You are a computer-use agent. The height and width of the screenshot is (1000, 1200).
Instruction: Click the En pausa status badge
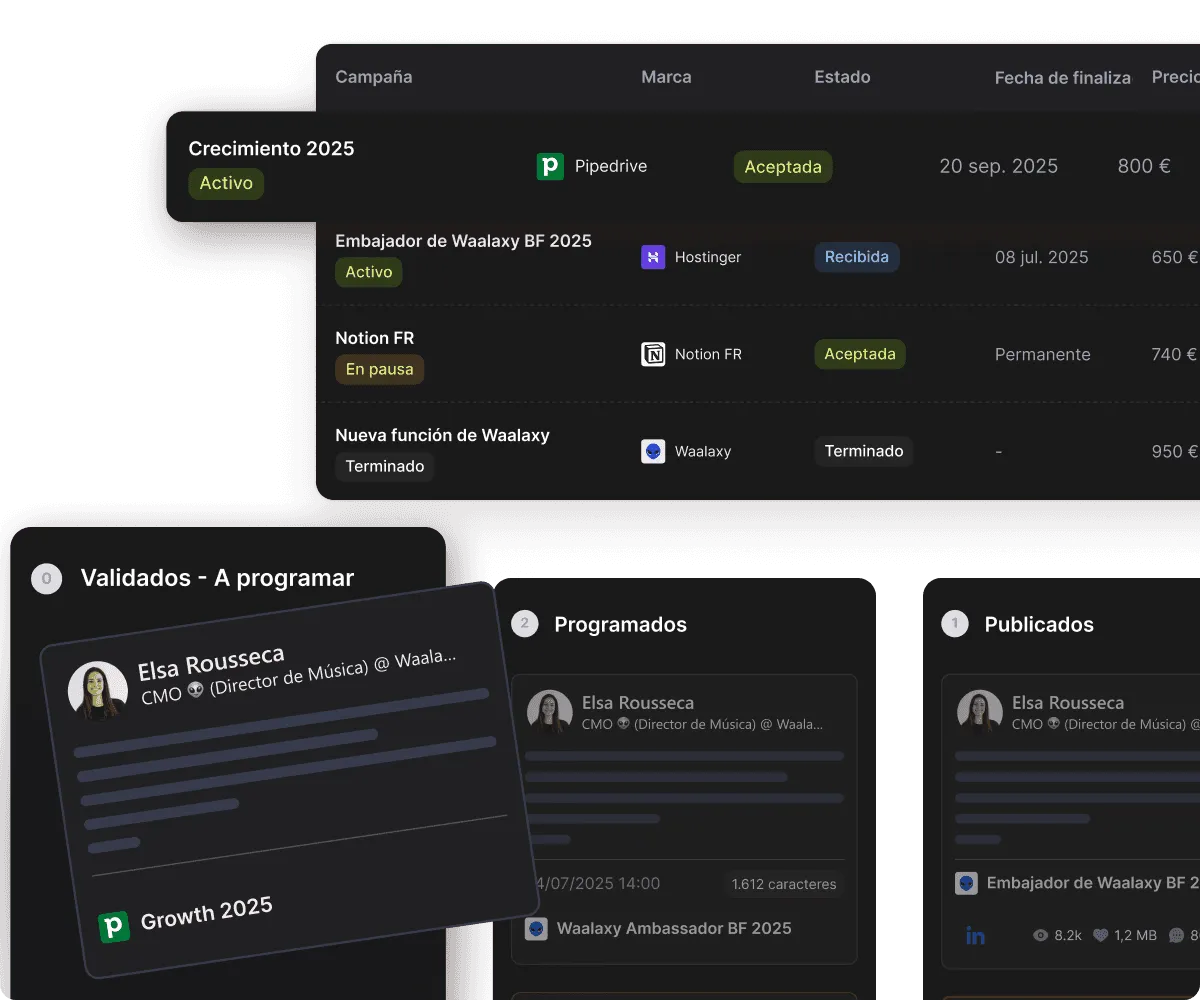380,369
